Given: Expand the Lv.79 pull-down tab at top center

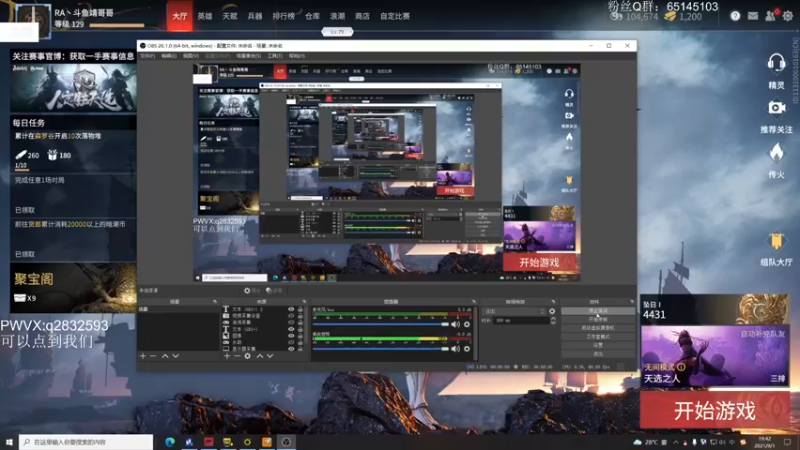Looking at the screenshot, I should coord(337,32).
